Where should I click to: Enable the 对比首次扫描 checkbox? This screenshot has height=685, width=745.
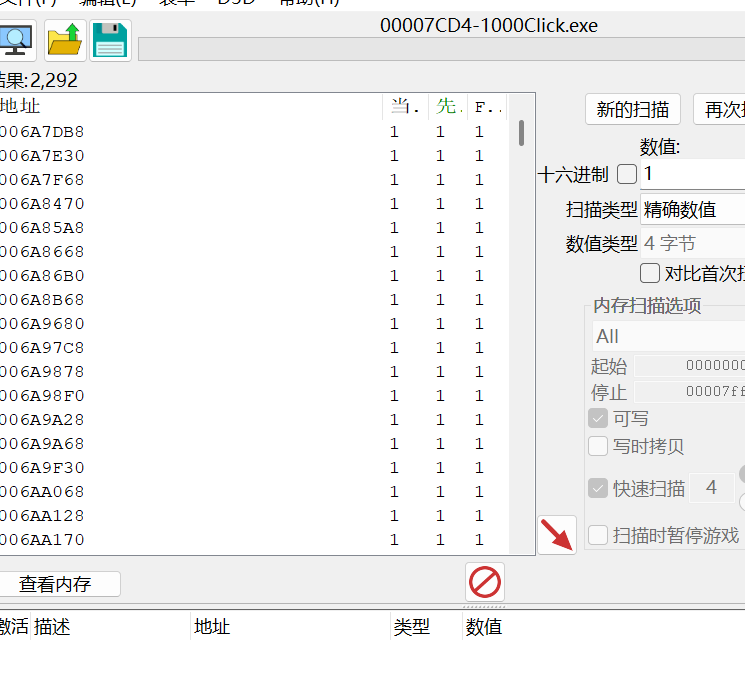pos(650,273)
